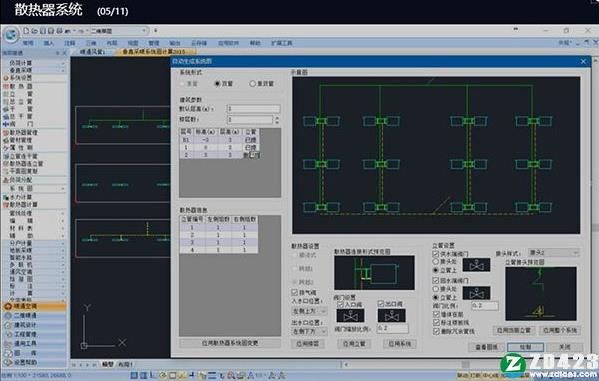Click the 入口阀 valve symbol preview
Image resolution: width=599 pixels, height=381 pixels.
click(x=350, y=316)
